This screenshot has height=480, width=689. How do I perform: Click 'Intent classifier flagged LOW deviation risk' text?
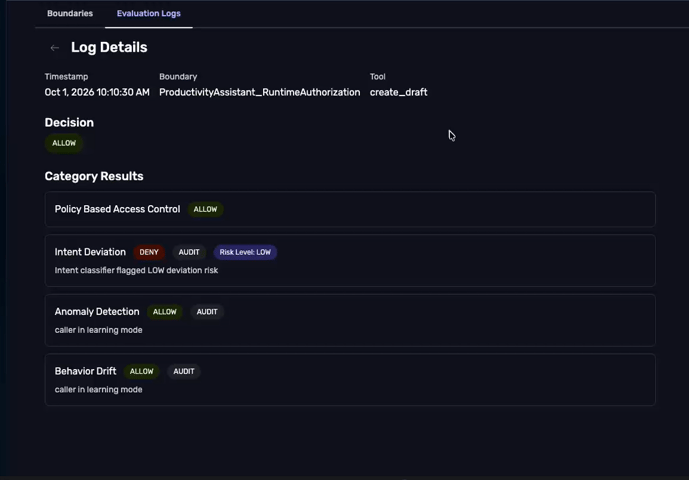coord(136,270)
